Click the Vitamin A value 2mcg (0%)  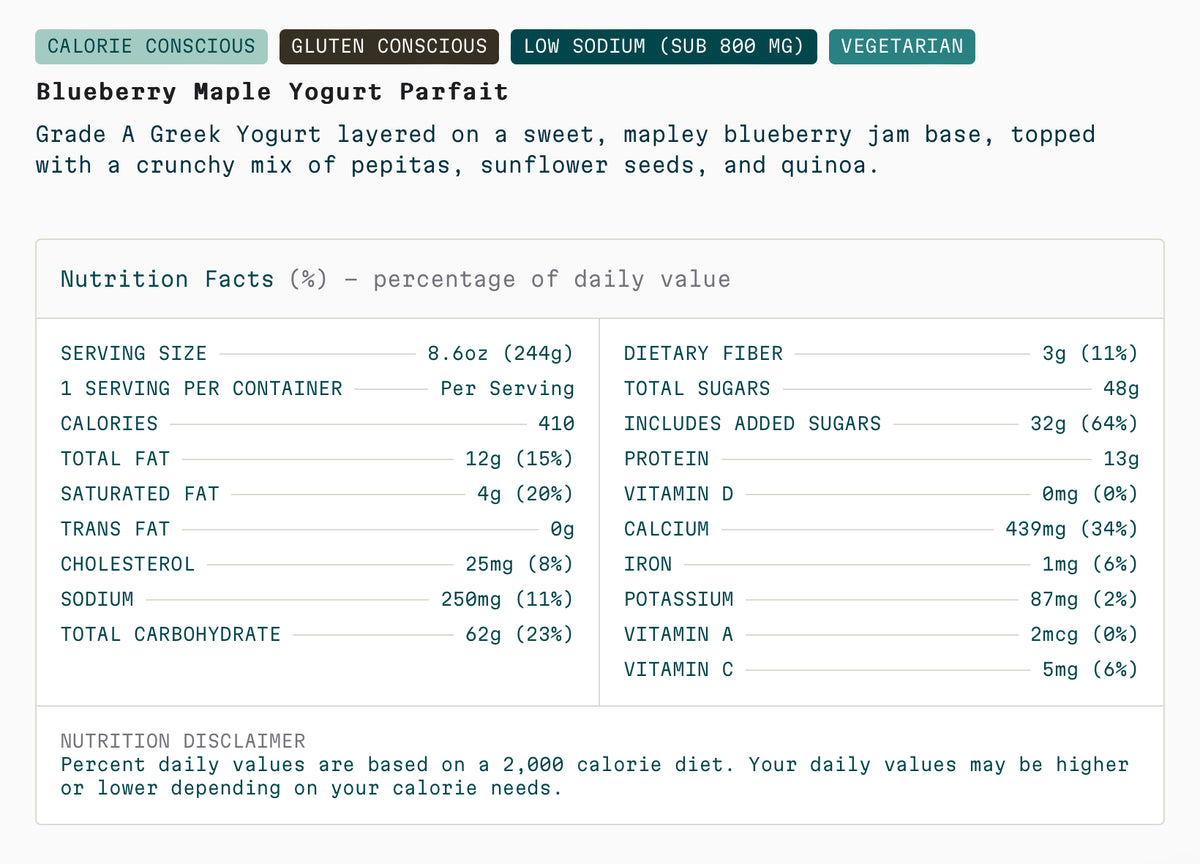(1084, 634)
